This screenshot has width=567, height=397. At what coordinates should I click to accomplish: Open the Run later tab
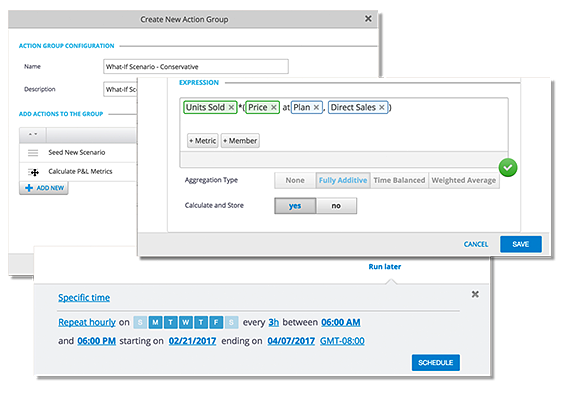pyautogui.click(x=385, y=267)
